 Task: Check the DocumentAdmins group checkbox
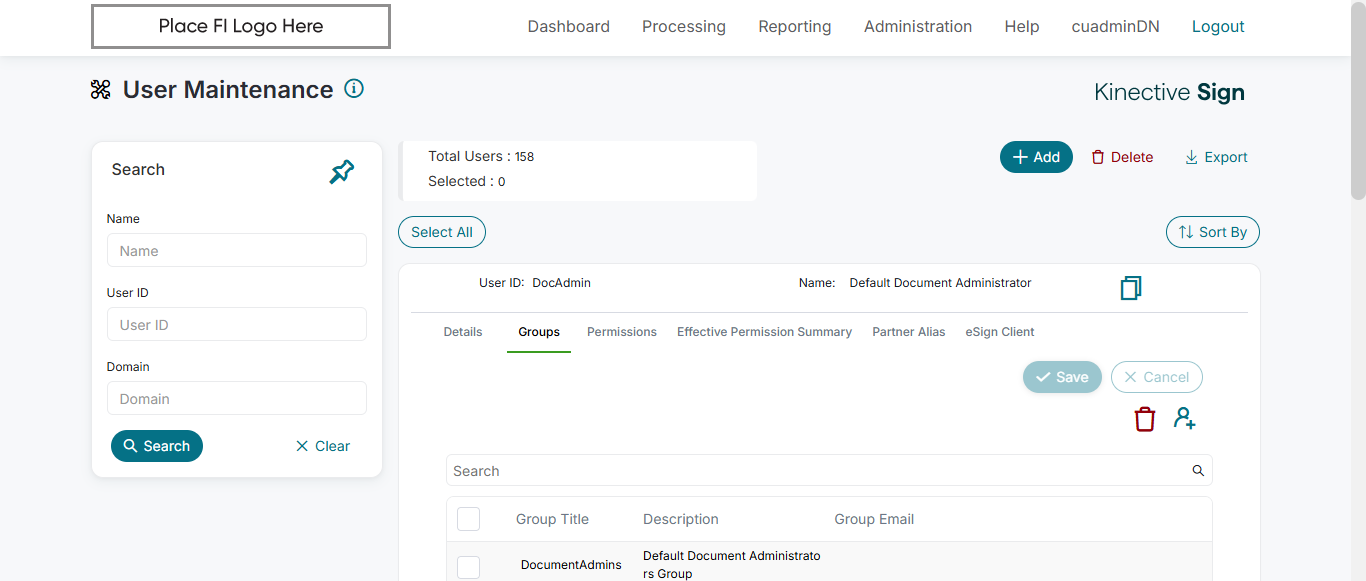(x=468, y=567)
